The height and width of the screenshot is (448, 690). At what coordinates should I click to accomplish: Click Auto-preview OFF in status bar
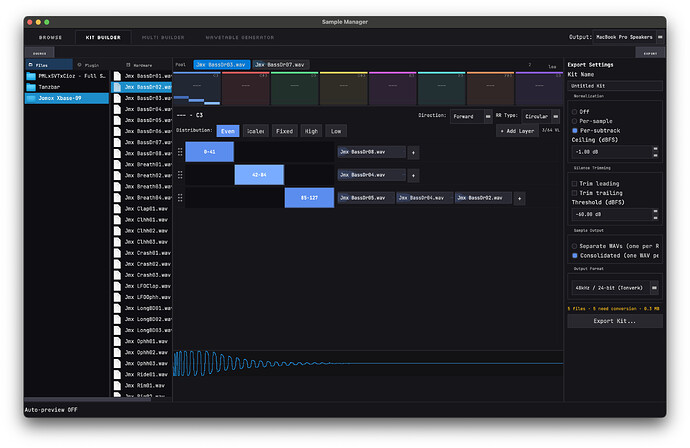click(51, 410)
